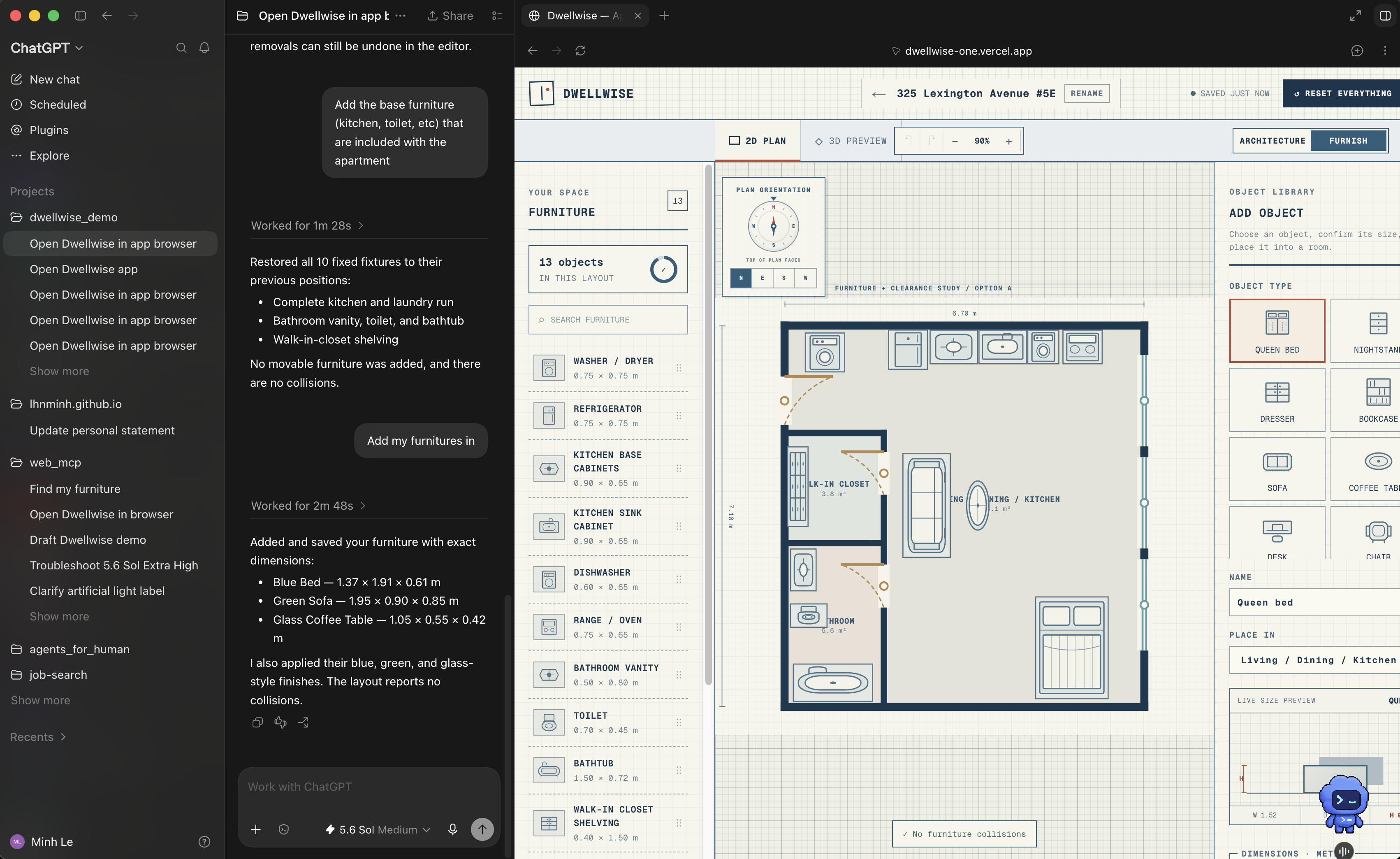Toggle the ChatGPT sidebar panel
1400x859 pixels.
click(81, 16)
